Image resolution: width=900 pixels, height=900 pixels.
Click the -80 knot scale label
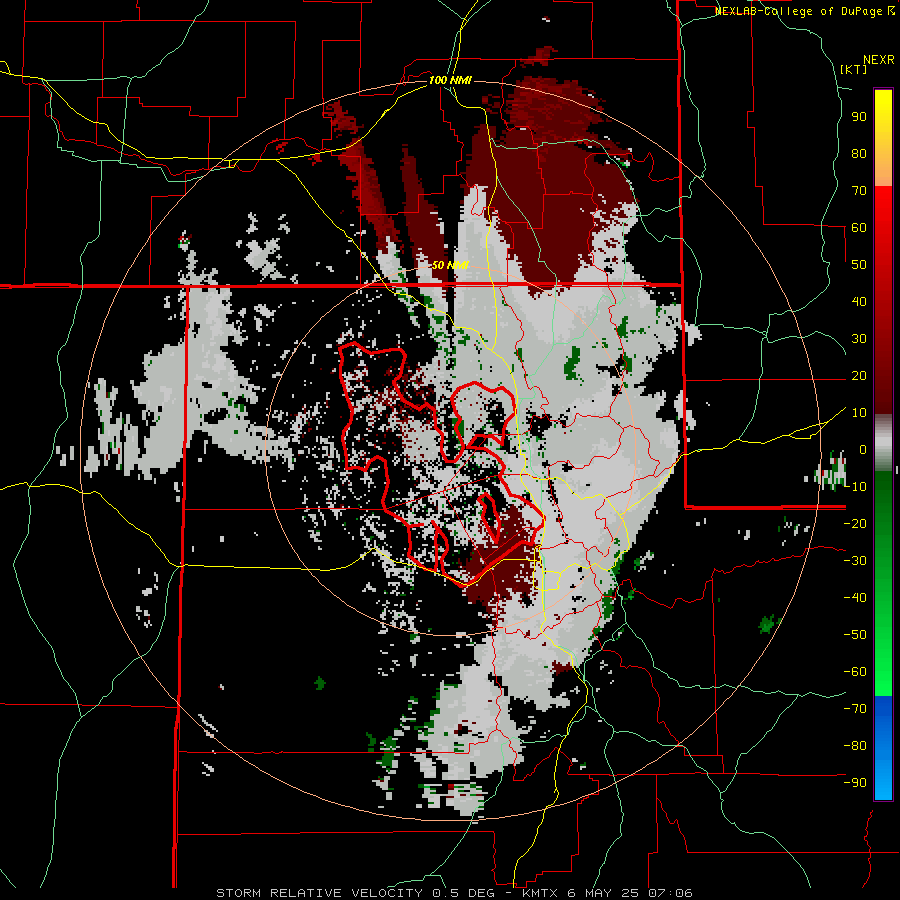click(x=855, y=746)
